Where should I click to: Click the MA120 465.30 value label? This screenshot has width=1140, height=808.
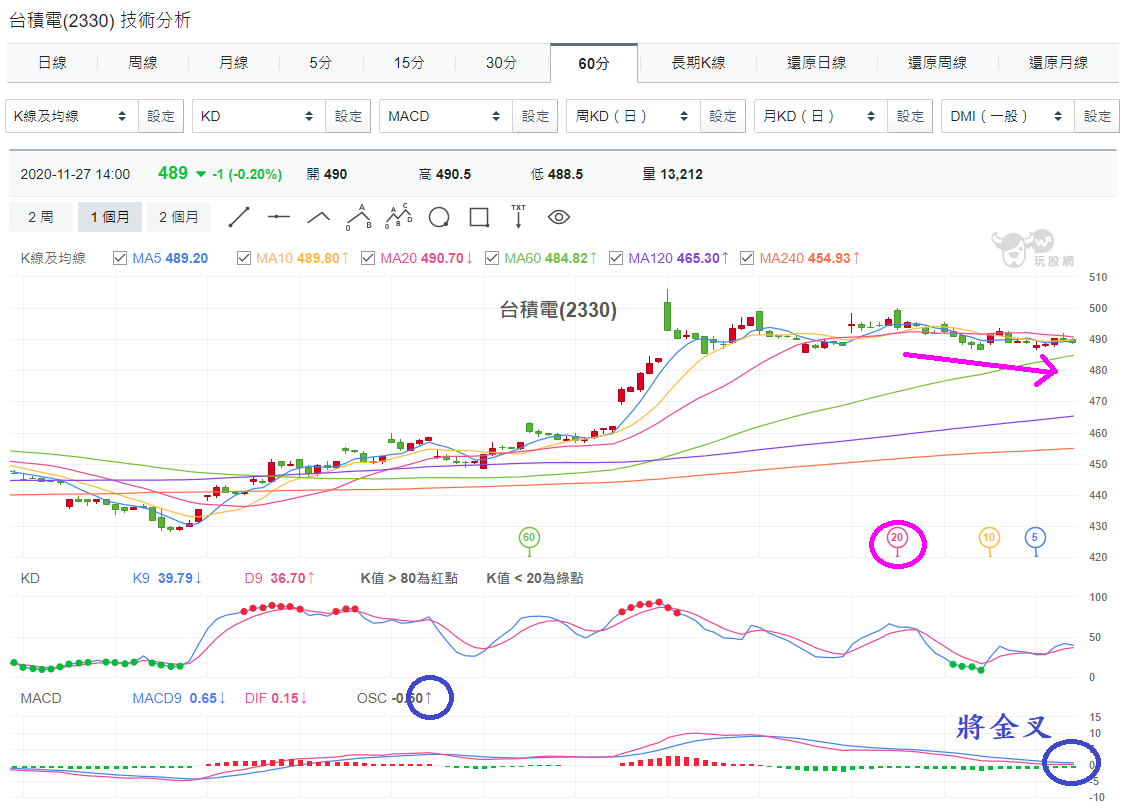click(678, 258)
